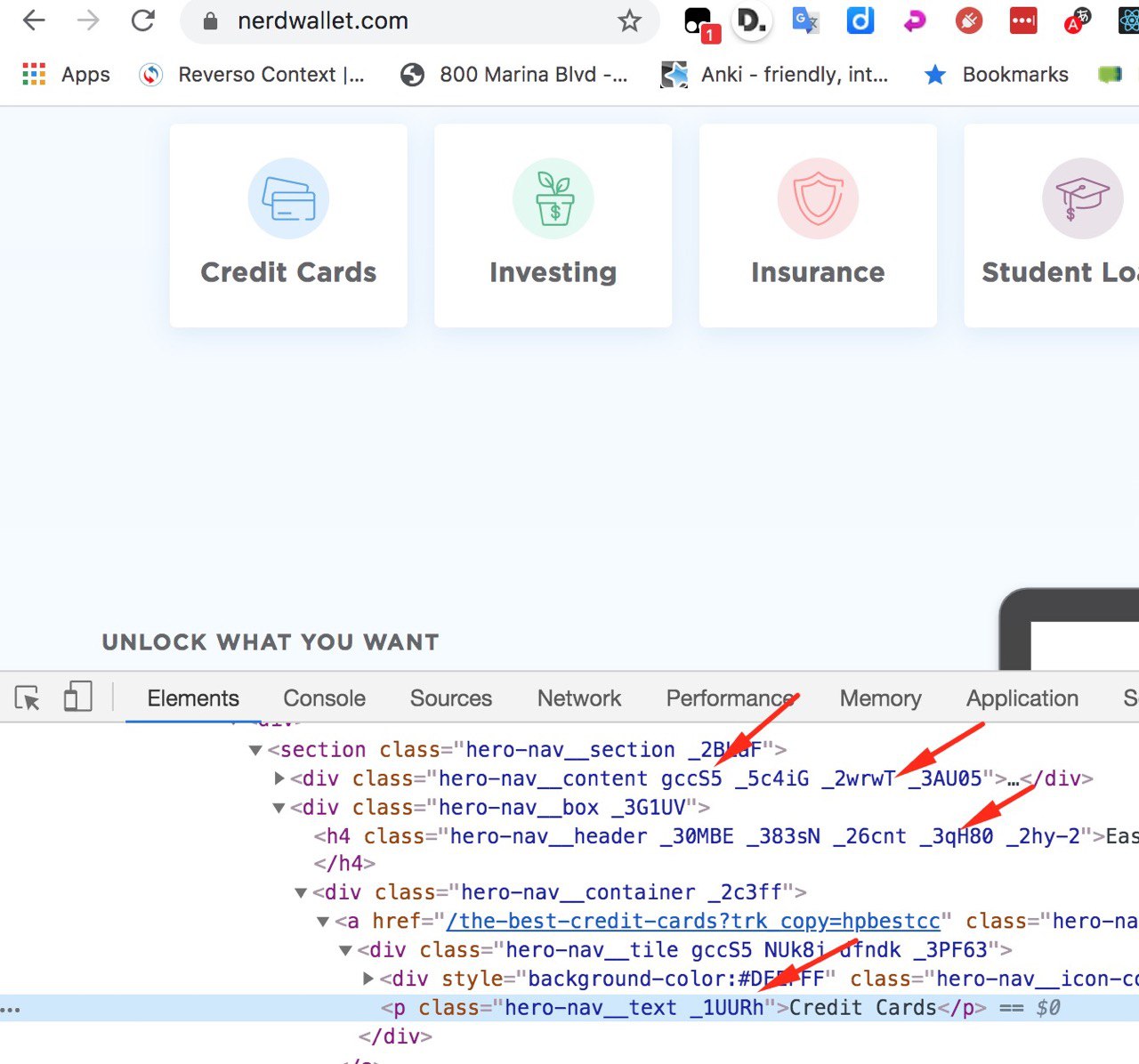Open the Investing tile
The width and height of the screenshot is (1139, 1064).
553,225
